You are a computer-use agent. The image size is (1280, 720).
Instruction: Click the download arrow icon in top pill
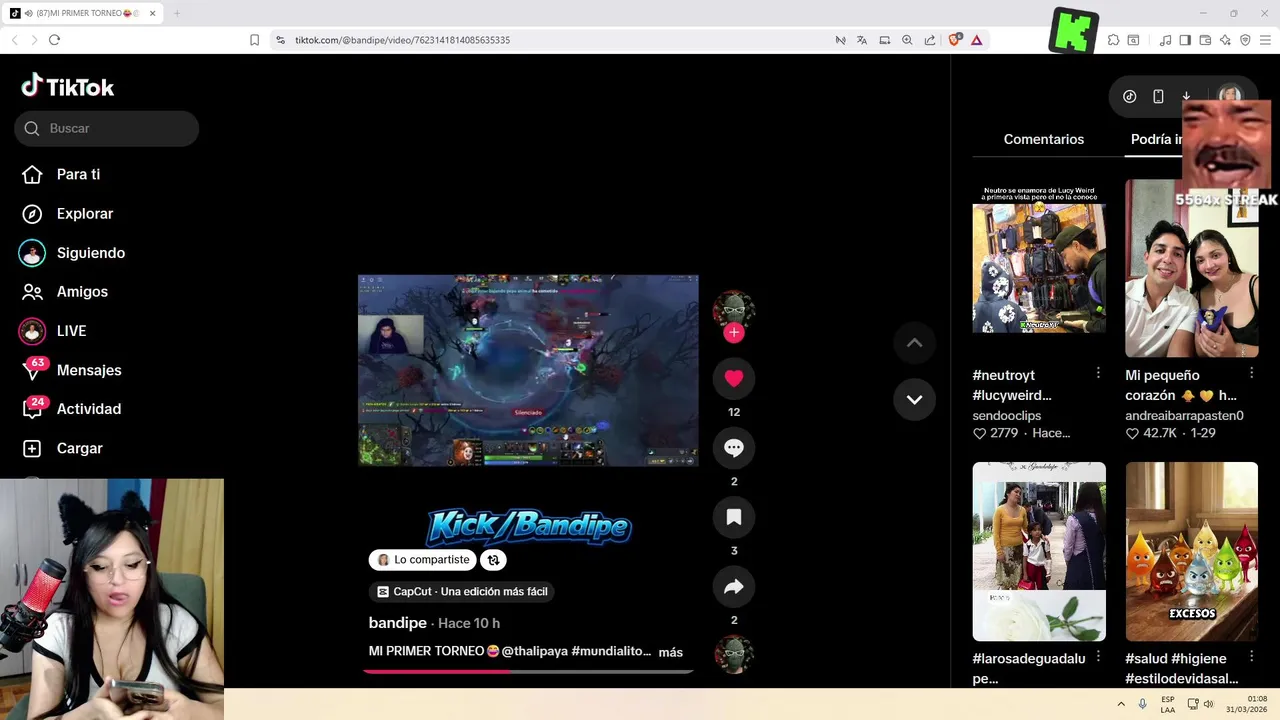(x=1186, y=97)
